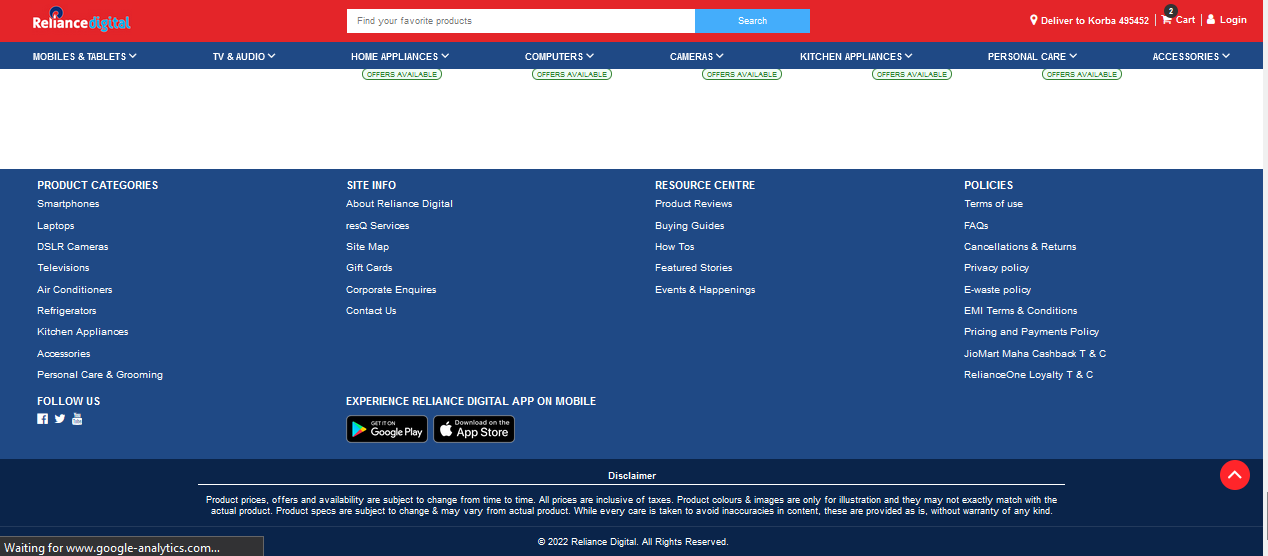Click the Deliver to Korba 495452 location pin
This screenshot has height=556, width=1268.
point(1034,20)
